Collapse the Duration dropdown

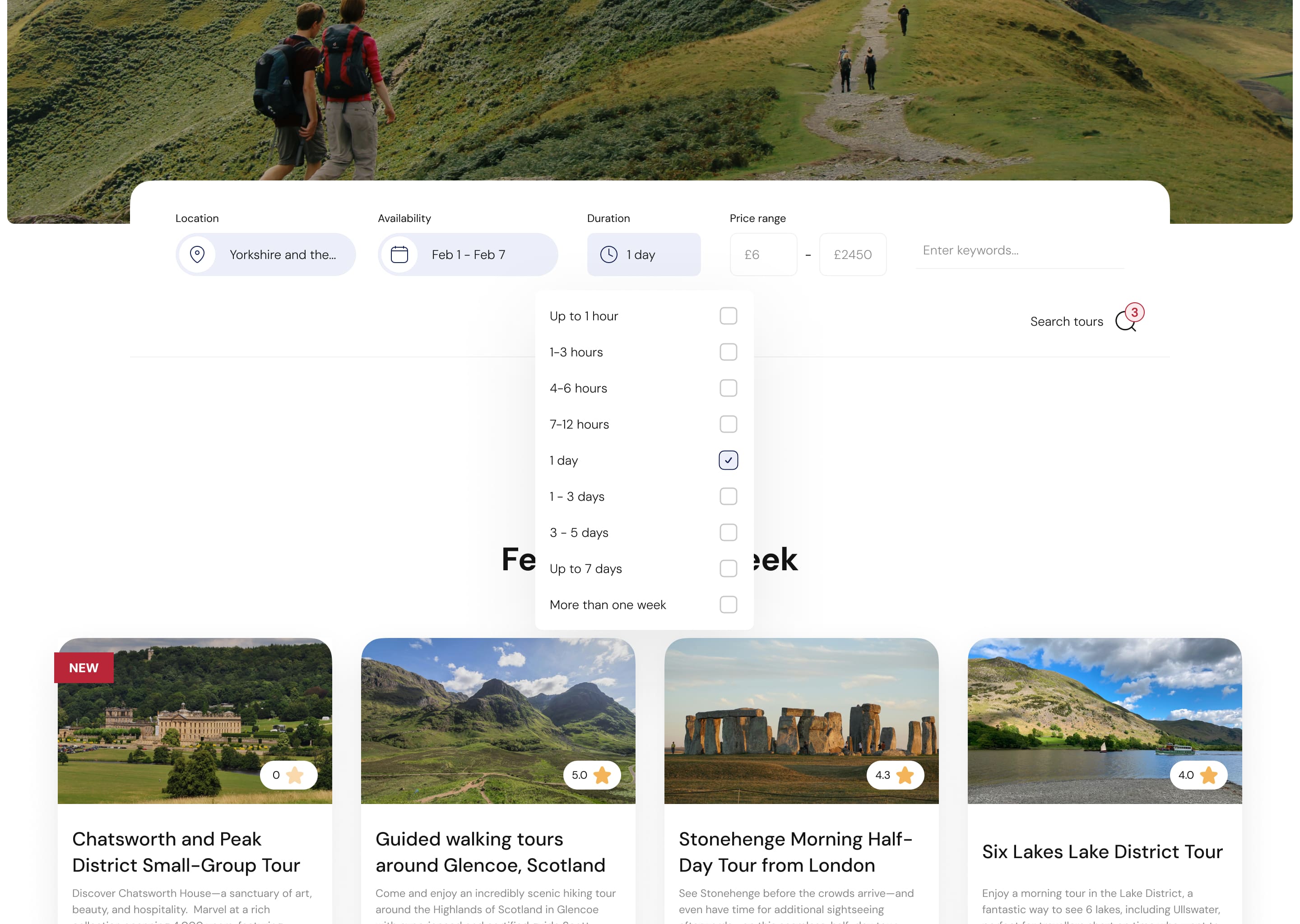click(x=644, y=254)
